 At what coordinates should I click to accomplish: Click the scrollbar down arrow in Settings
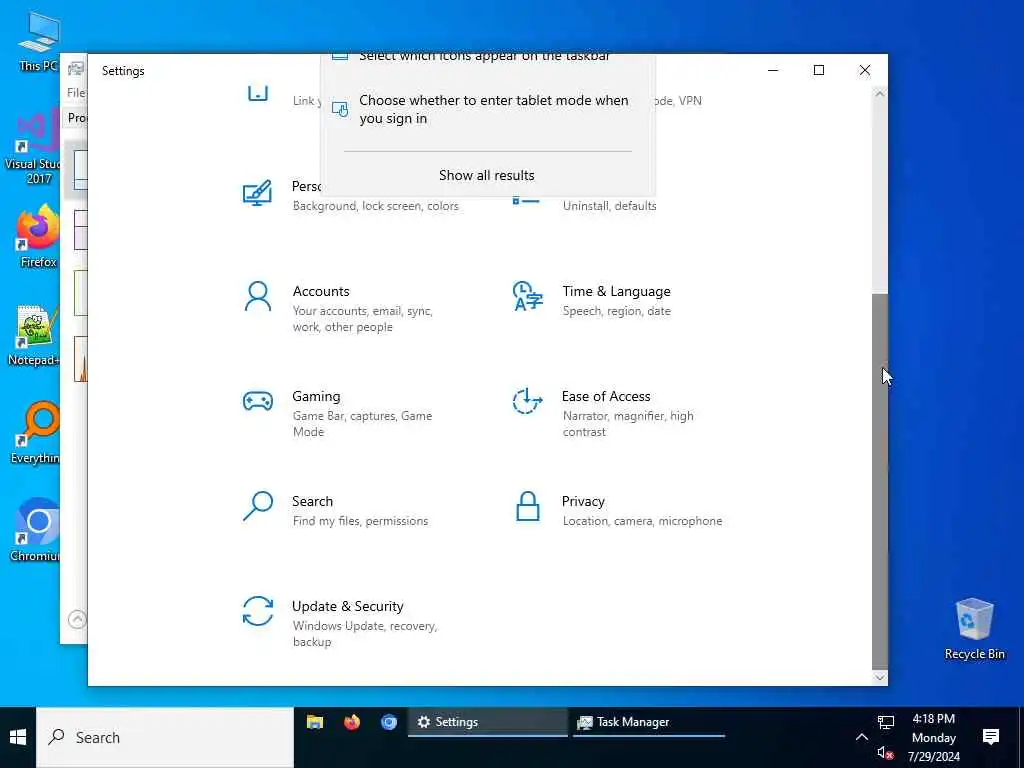(x=880, y=678)
